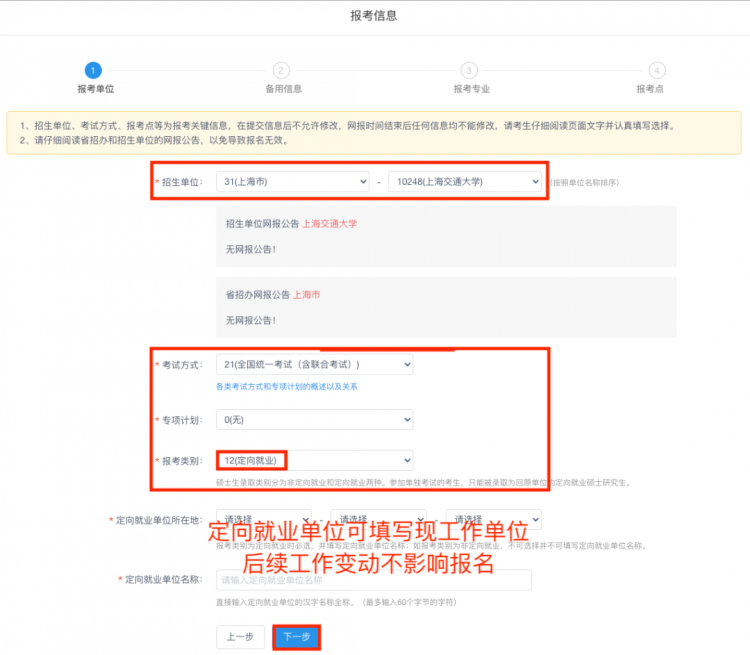This screenshot has width=750, height=655.
Task: Go to the 报考专业 step label
Action: [470, 89]
